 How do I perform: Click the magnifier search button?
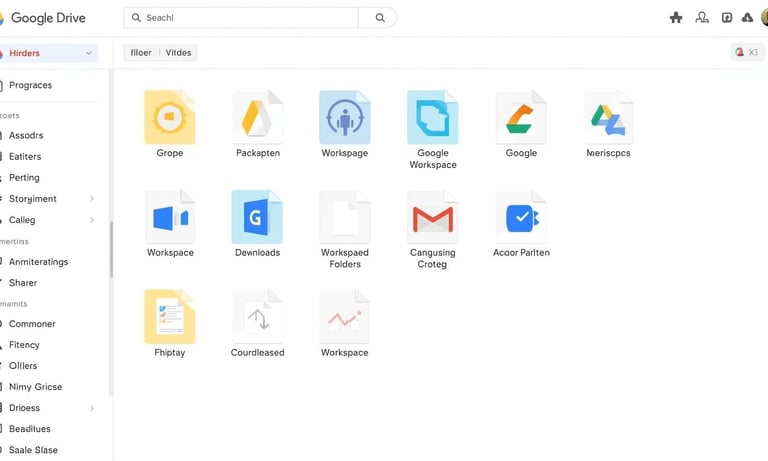[380, 18]
